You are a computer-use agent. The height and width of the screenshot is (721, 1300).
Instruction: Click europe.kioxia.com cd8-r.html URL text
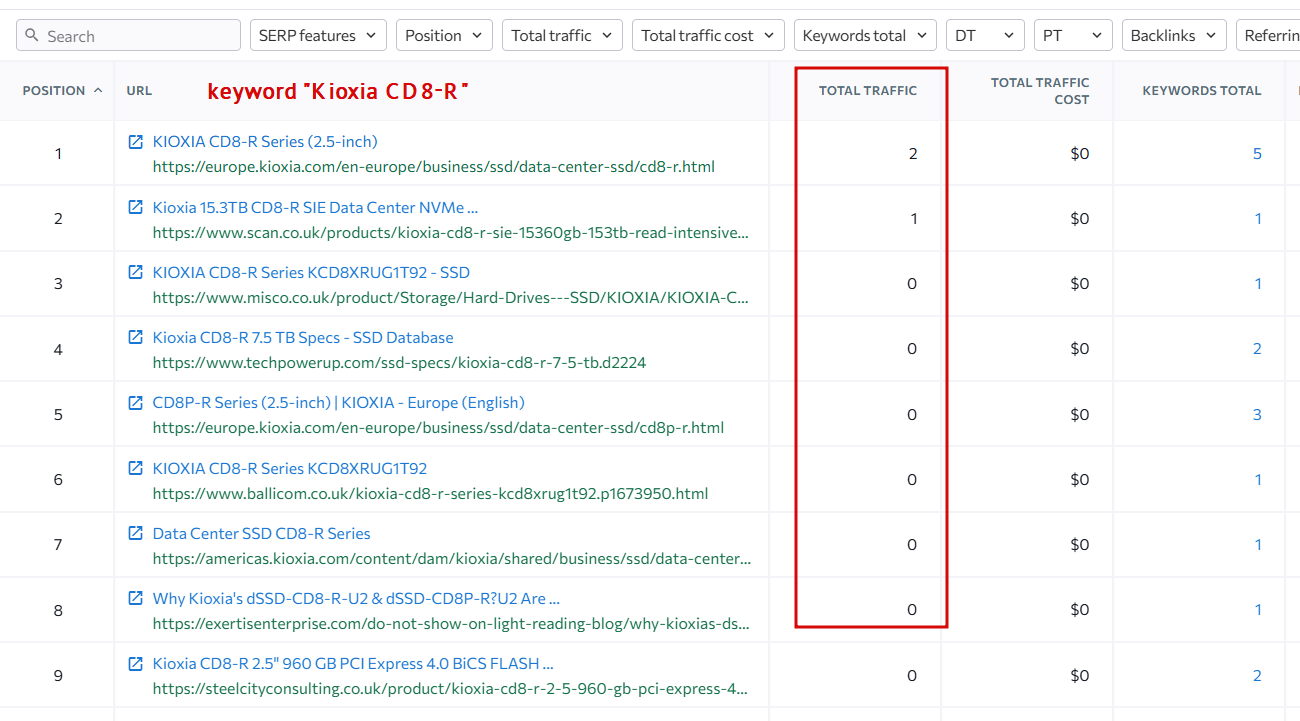point(434,167)
